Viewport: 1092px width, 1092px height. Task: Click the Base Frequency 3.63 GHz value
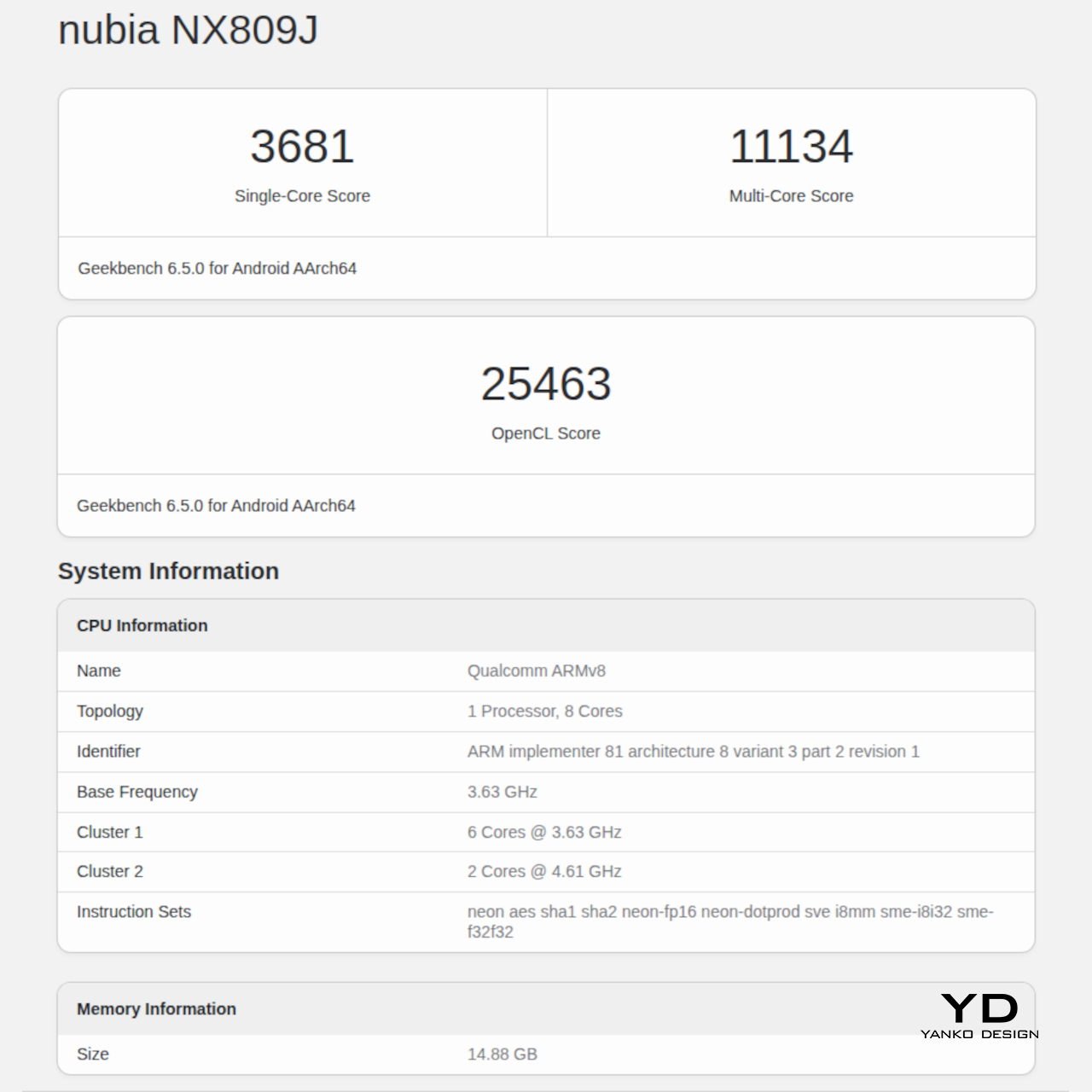point(502,792)
